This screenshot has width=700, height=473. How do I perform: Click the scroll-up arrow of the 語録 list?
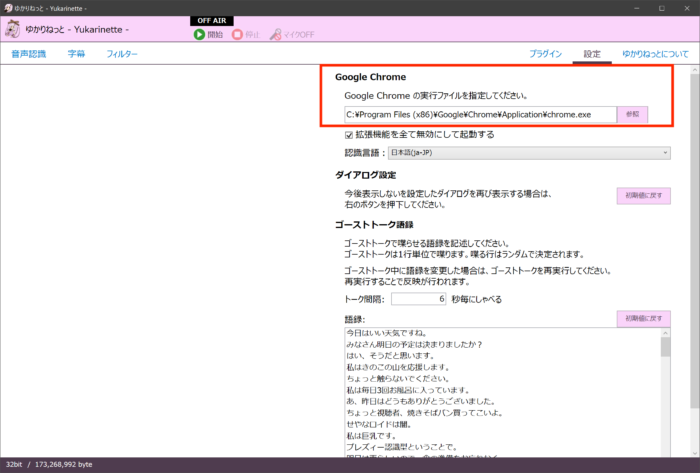click(x=666, y=333)
